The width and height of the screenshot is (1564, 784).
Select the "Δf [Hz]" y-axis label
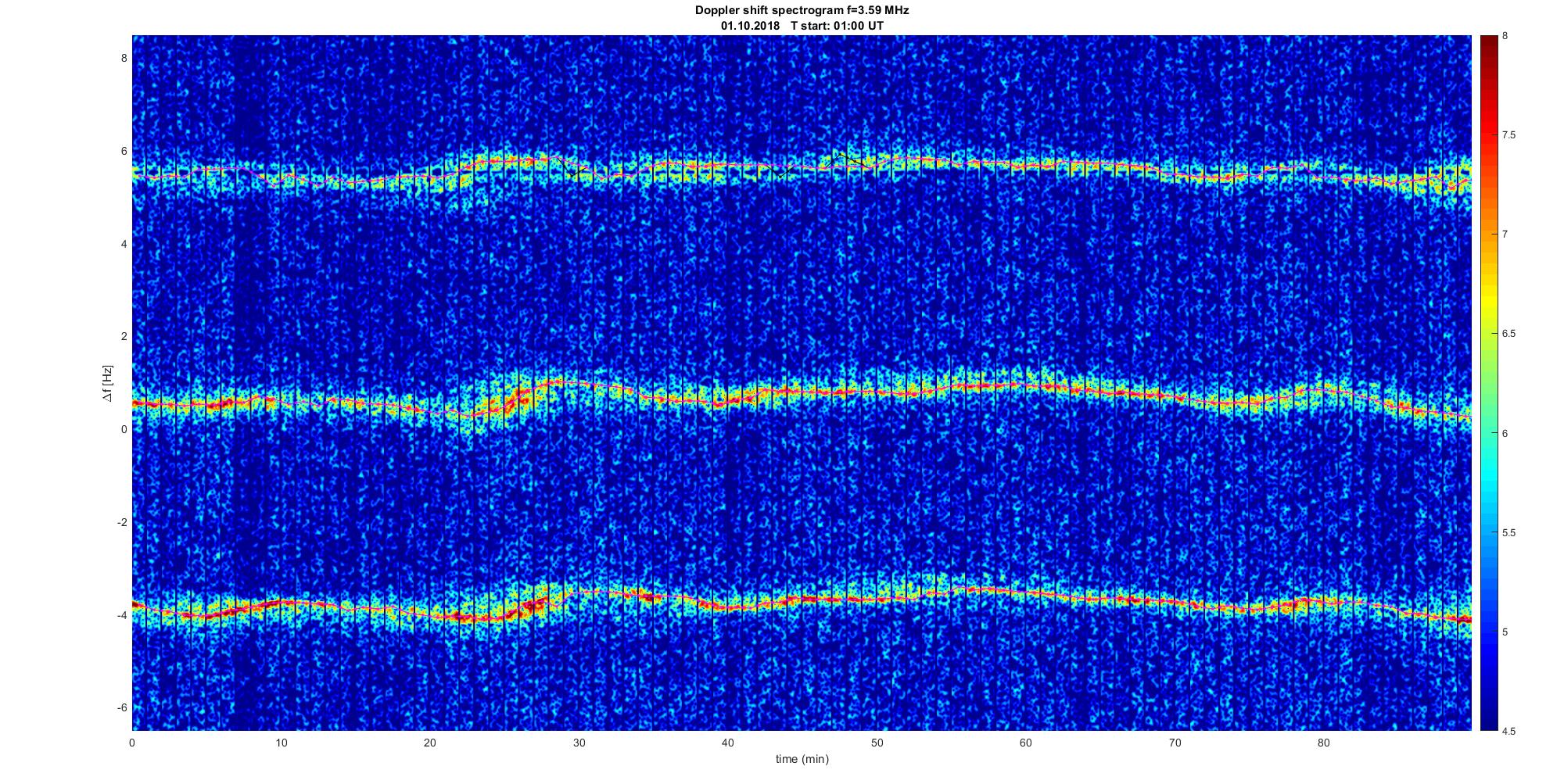click(x=107, y=383)
